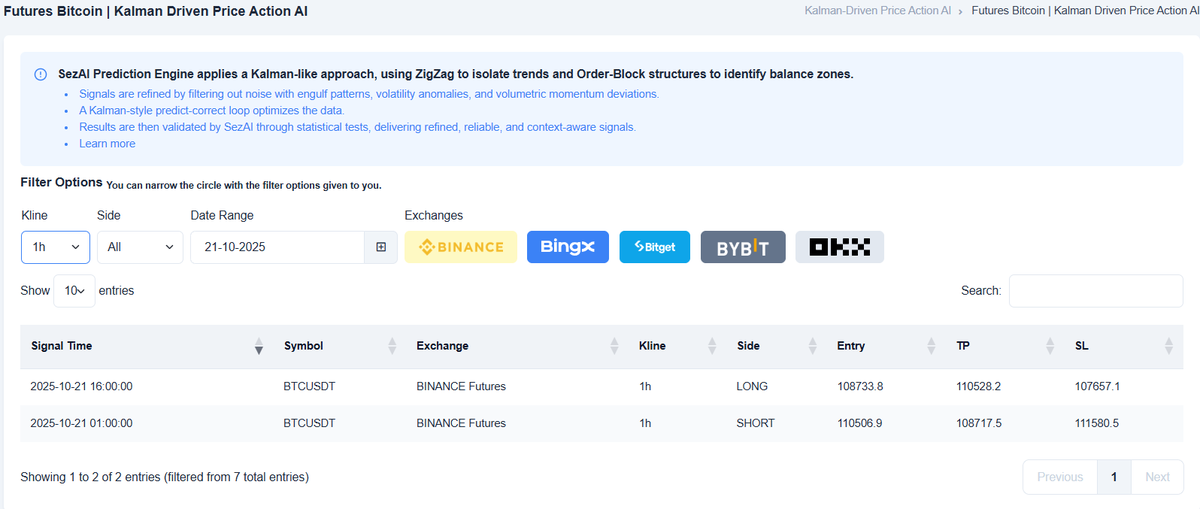Viewport: 1200px width, 509px height.
Task: Sort table by Side column
Action: (776, 346)
